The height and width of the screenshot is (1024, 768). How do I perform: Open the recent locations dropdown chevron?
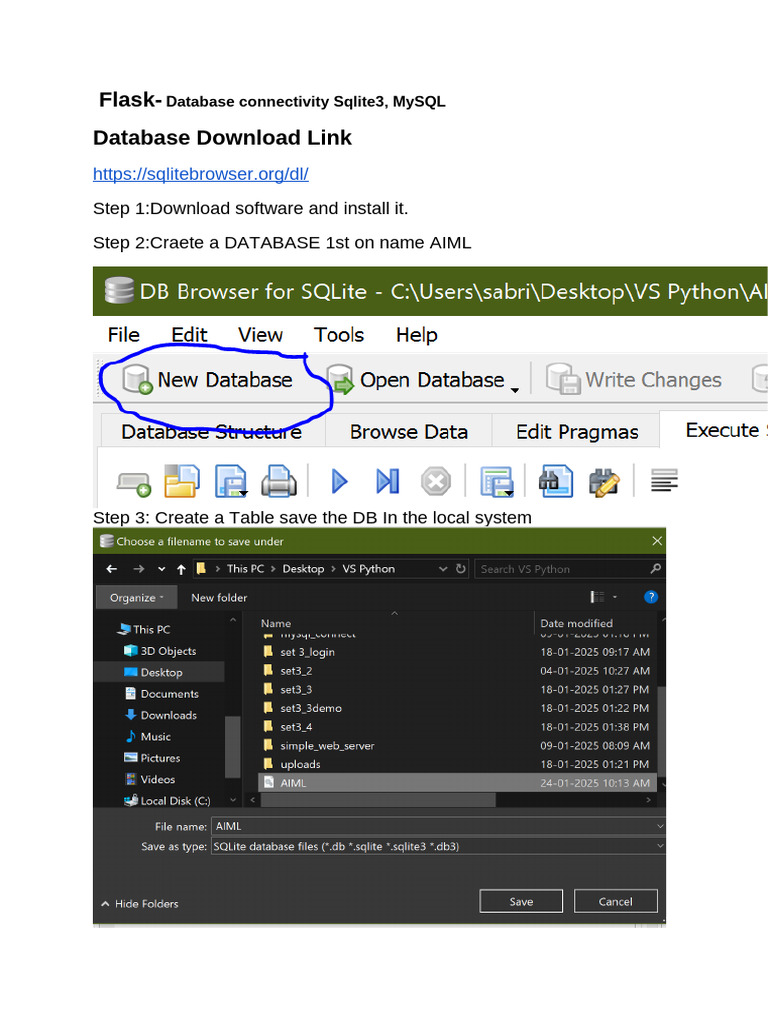pos(161,569)
